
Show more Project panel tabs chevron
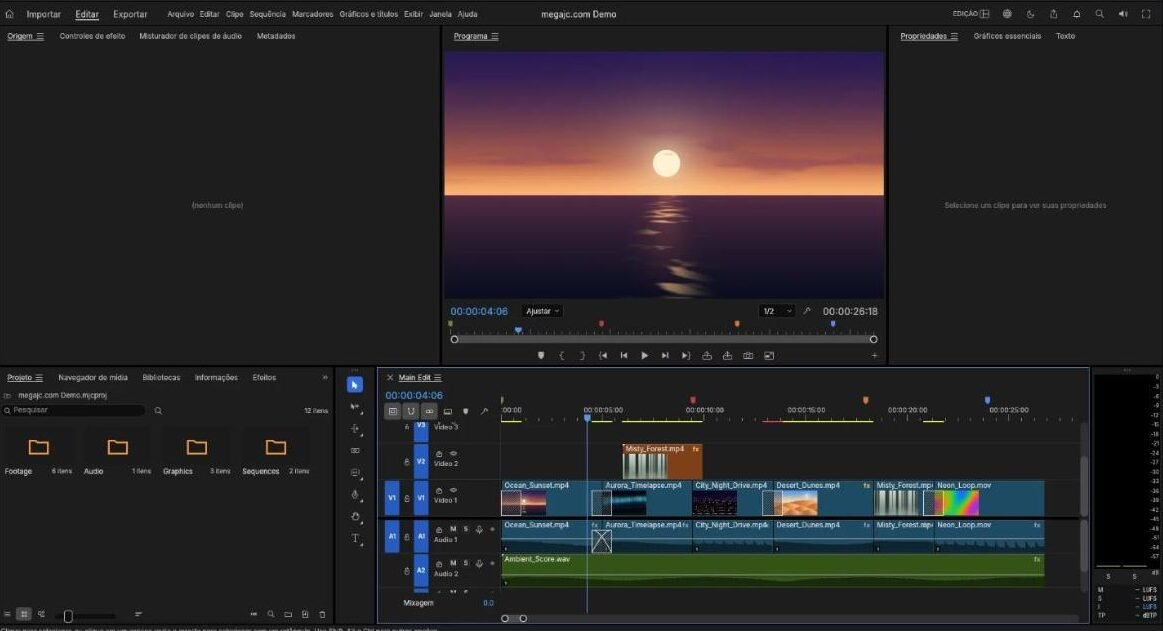tap(325, 378)
